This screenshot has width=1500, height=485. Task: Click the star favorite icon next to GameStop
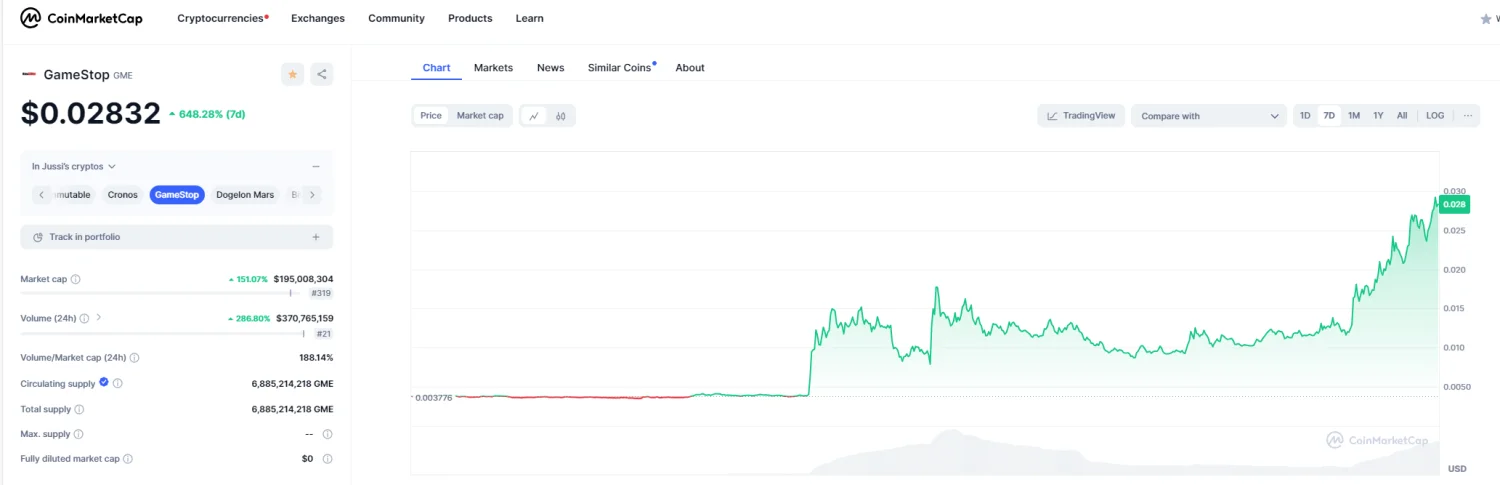pos(292,74)
